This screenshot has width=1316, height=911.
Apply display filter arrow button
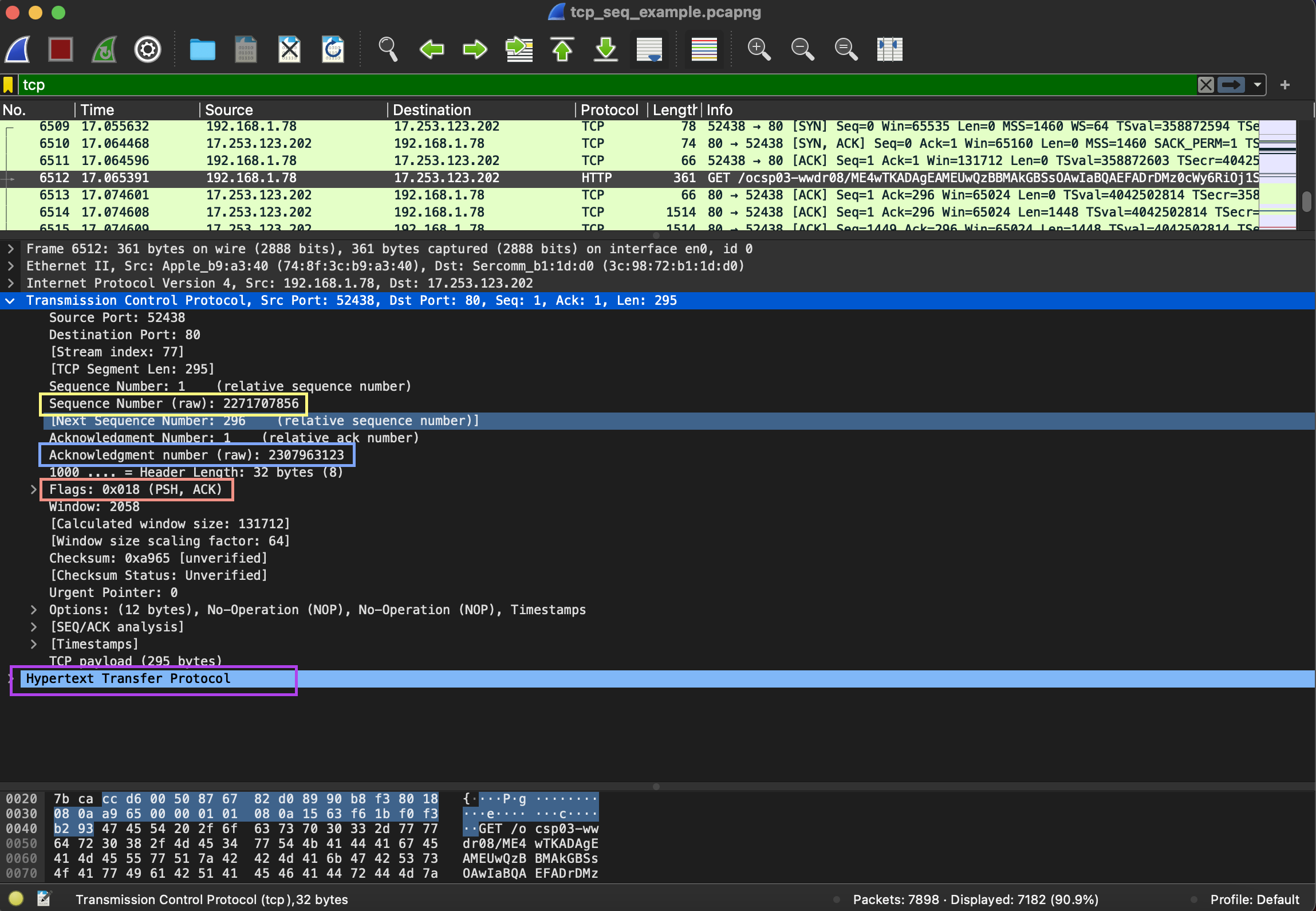pos(1231,85)
